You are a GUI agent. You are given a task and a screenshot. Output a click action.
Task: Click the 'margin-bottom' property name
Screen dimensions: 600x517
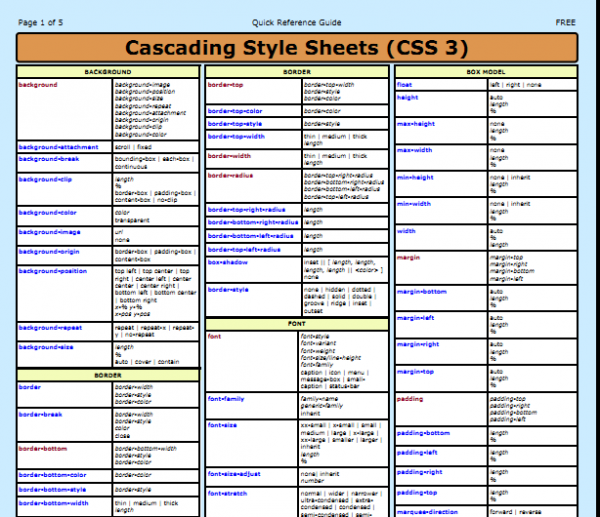(x=422, y=292)
